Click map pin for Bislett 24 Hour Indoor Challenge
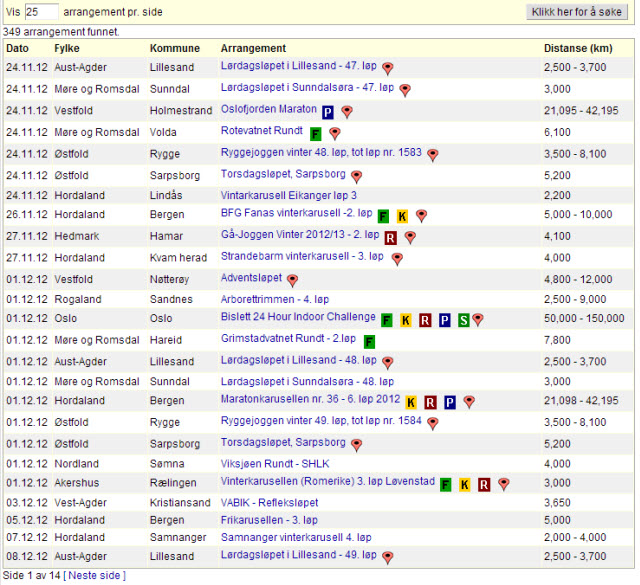This screenshot has width=640, height=585. pos(478,320)
